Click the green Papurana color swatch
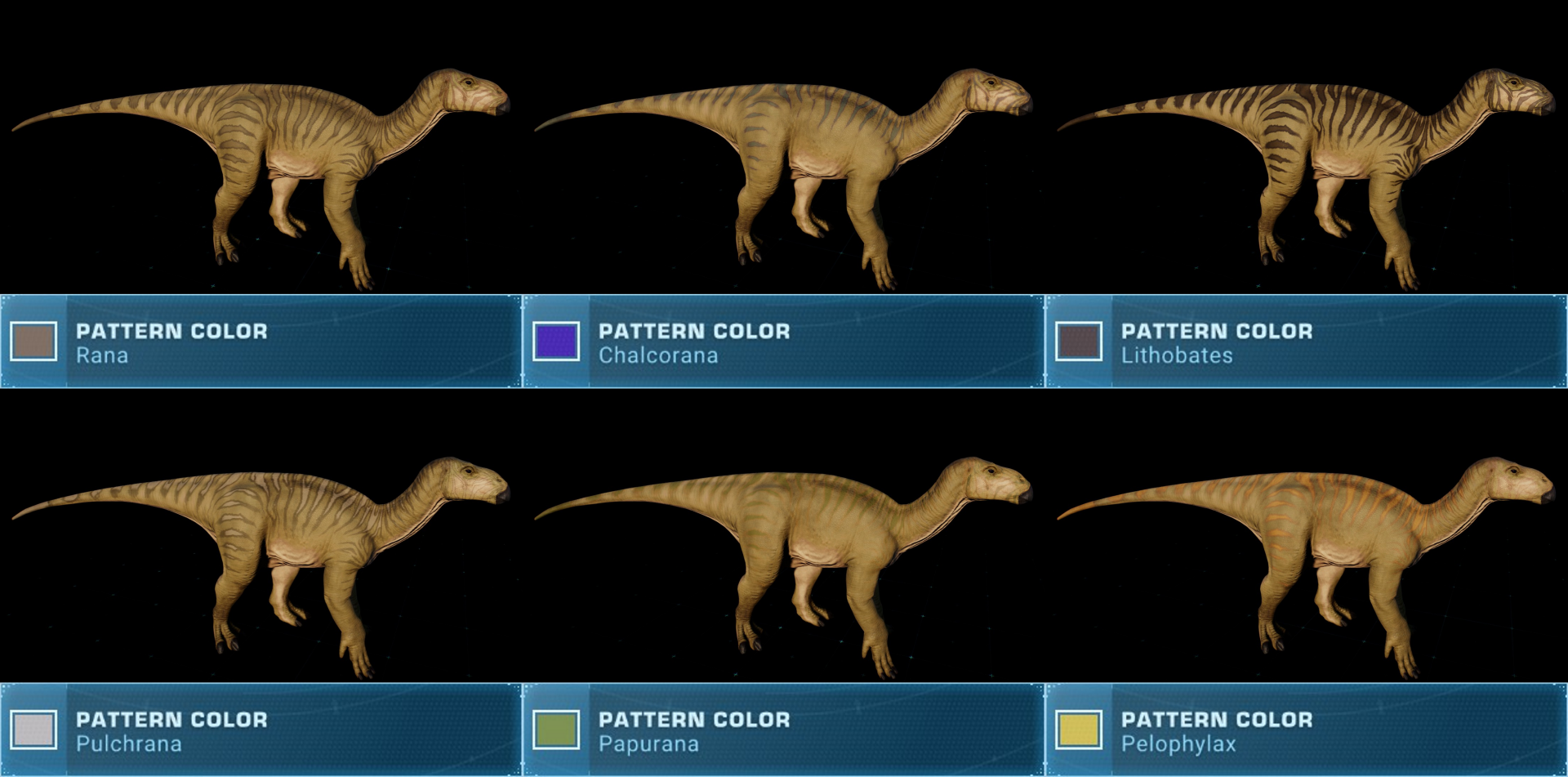1568x777 pixels. click(x=556, y=730)
